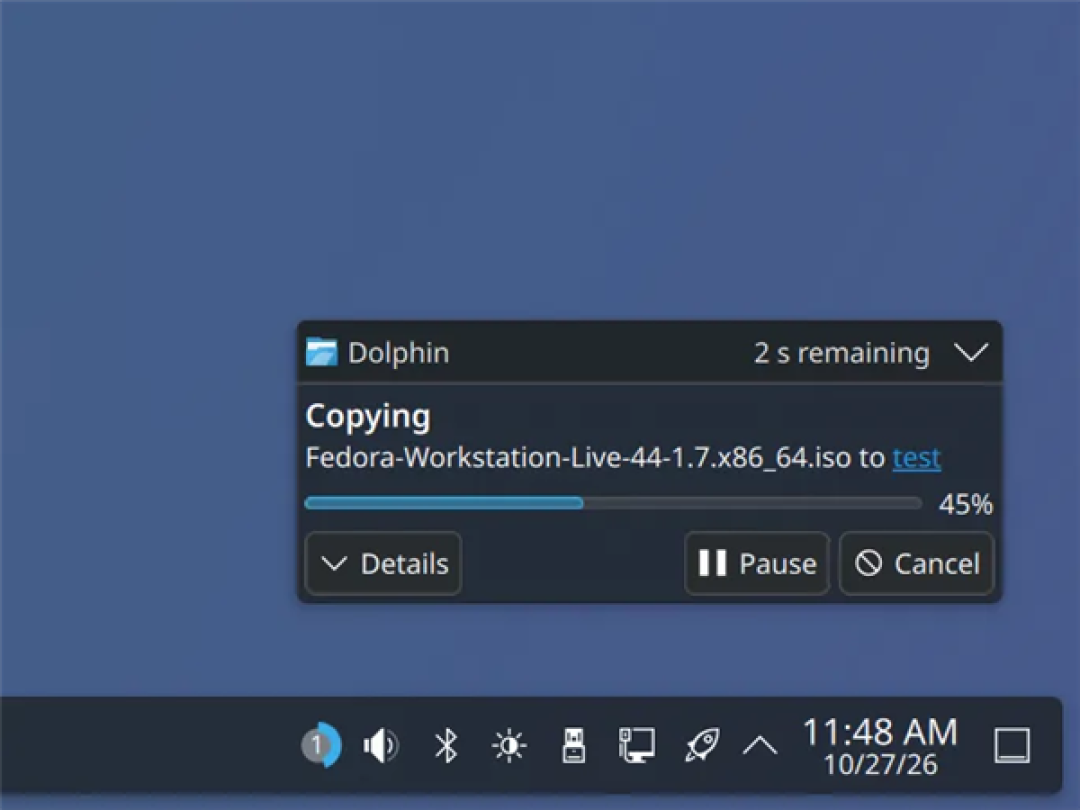Open the Bluetooth tray icon
Image resolution: width=1080 pixels, height=810 pixels.
tap(446, 745)
